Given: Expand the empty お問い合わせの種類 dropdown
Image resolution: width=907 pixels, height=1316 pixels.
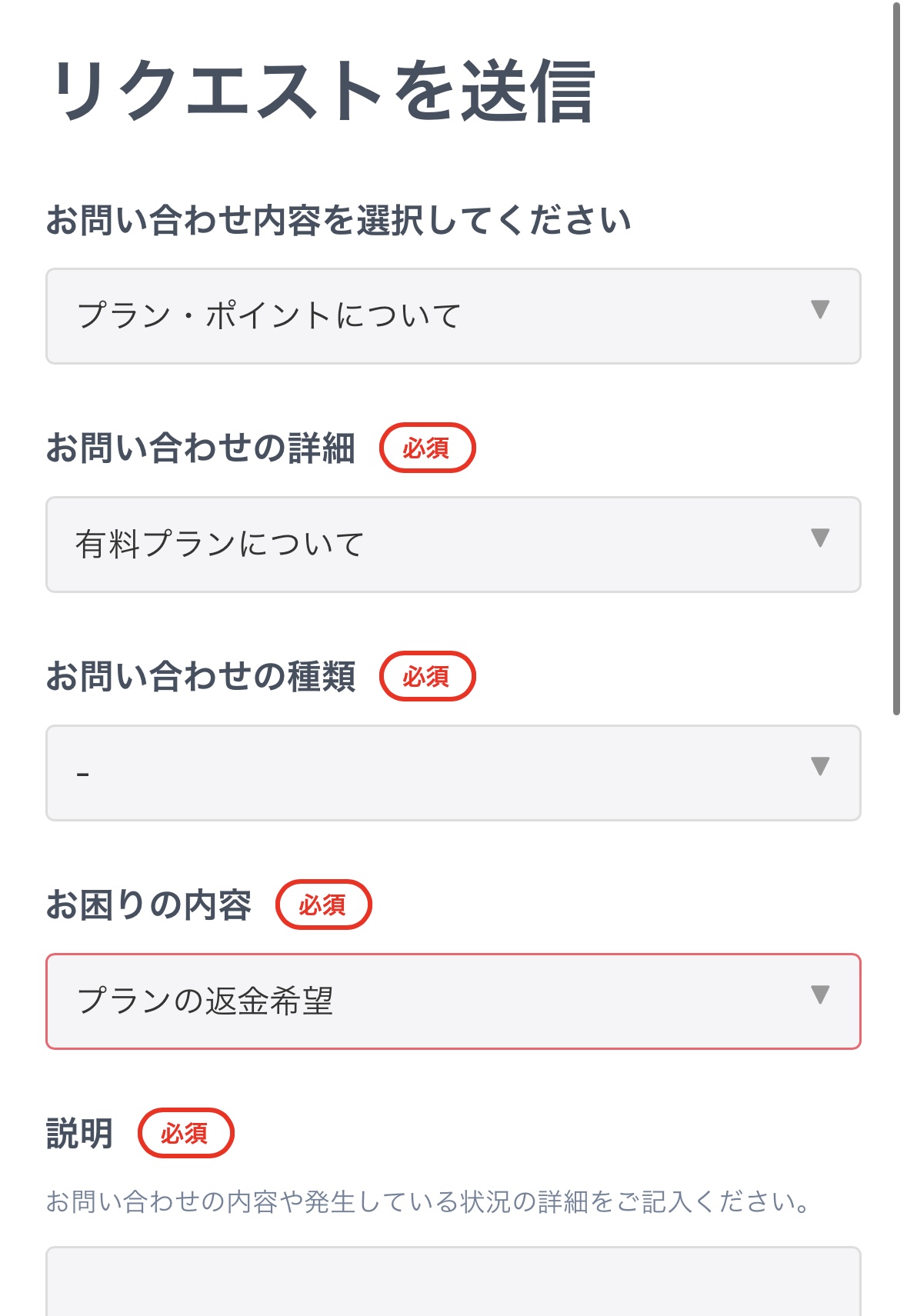Looking at the screenshot, I should click(x=431, y=773).
